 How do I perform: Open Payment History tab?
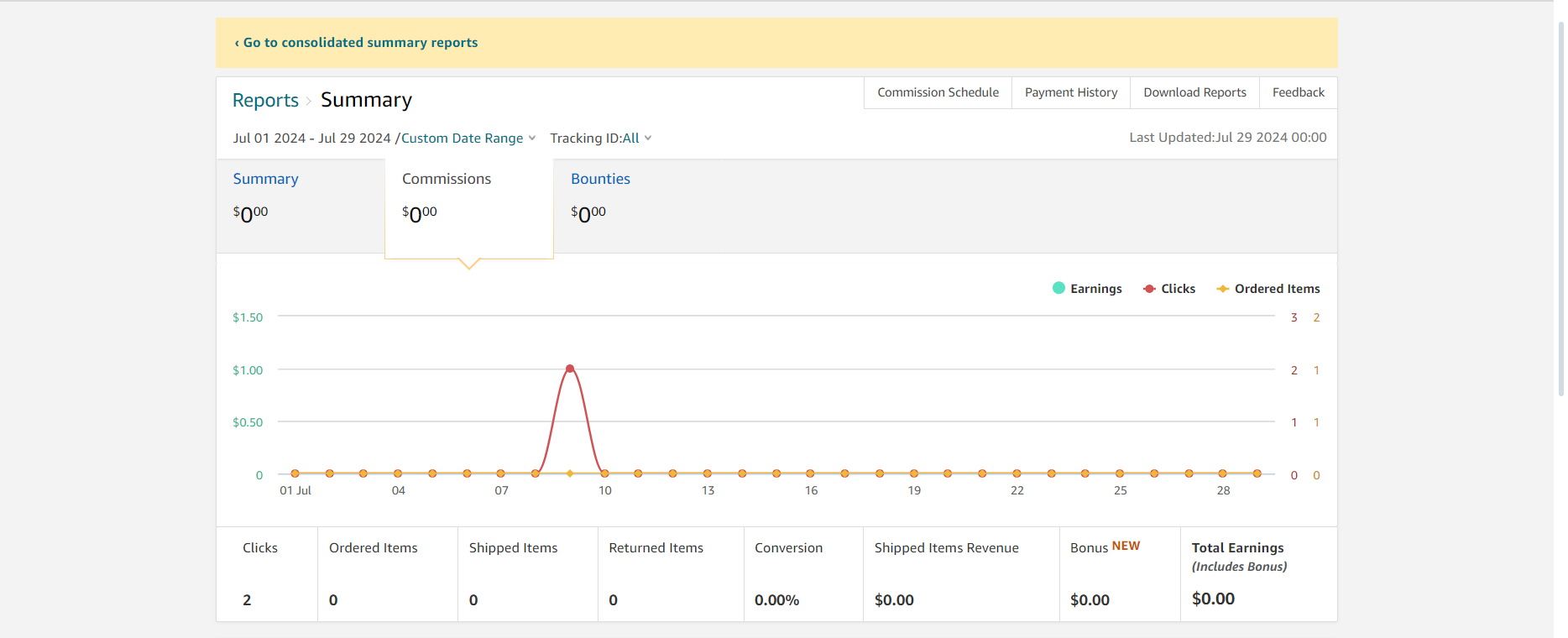click(1071, 92)
